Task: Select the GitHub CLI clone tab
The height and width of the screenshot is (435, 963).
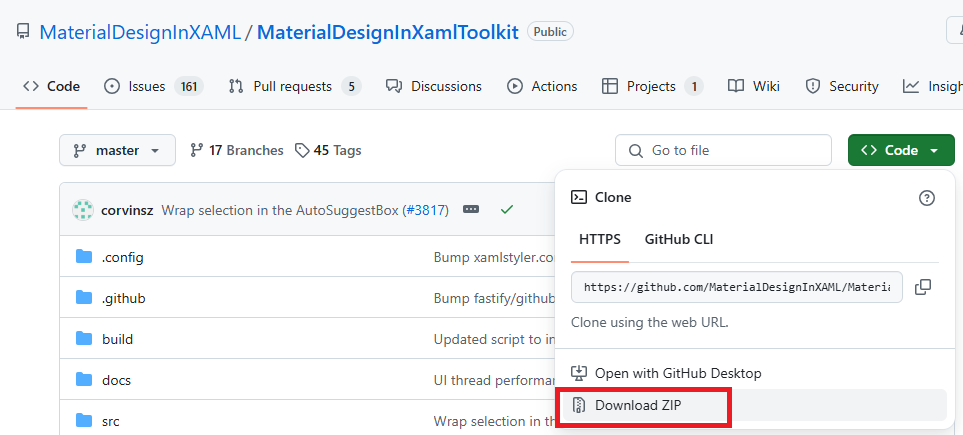Action: click(679, 240)
